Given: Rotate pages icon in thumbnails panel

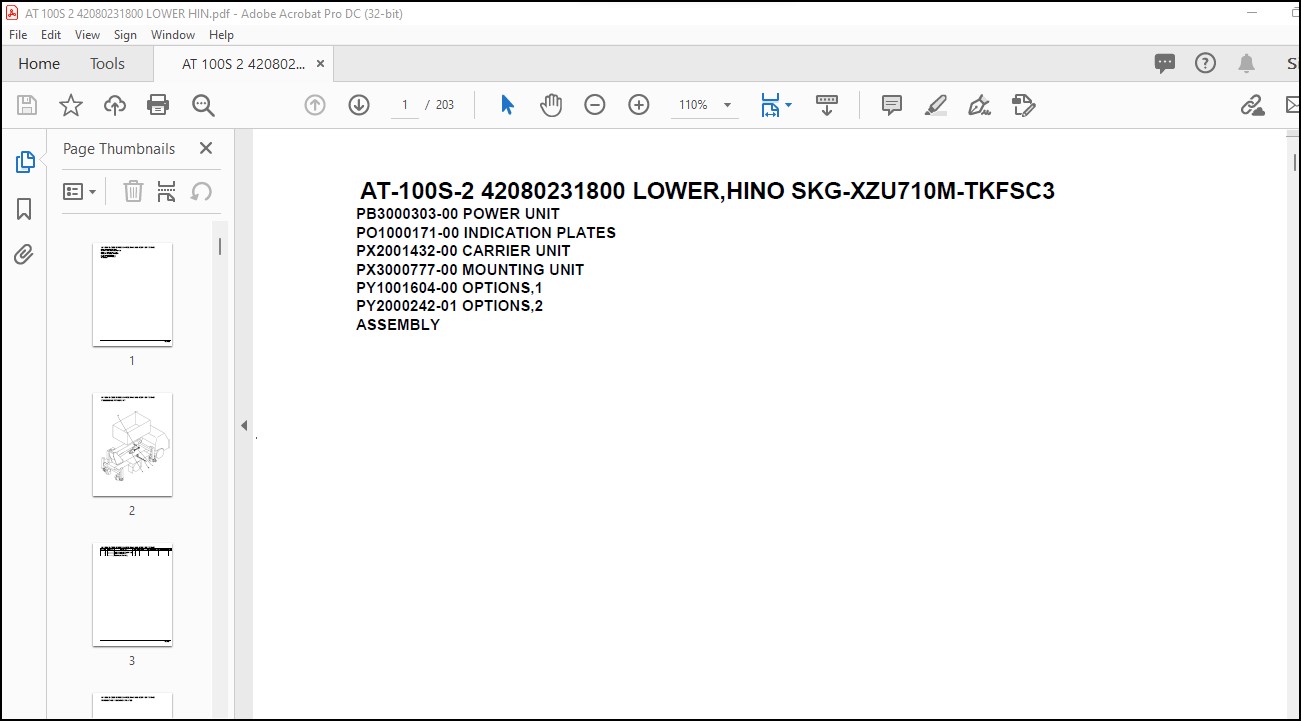Looking at the screenshot, I should click(201, 191).
